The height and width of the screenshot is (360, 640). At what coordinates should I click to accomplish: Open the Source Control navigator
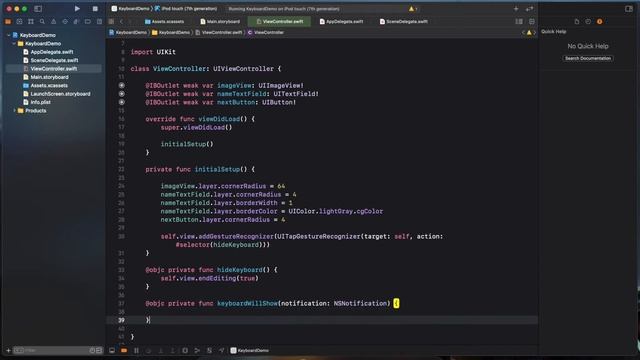pos(19,21)
